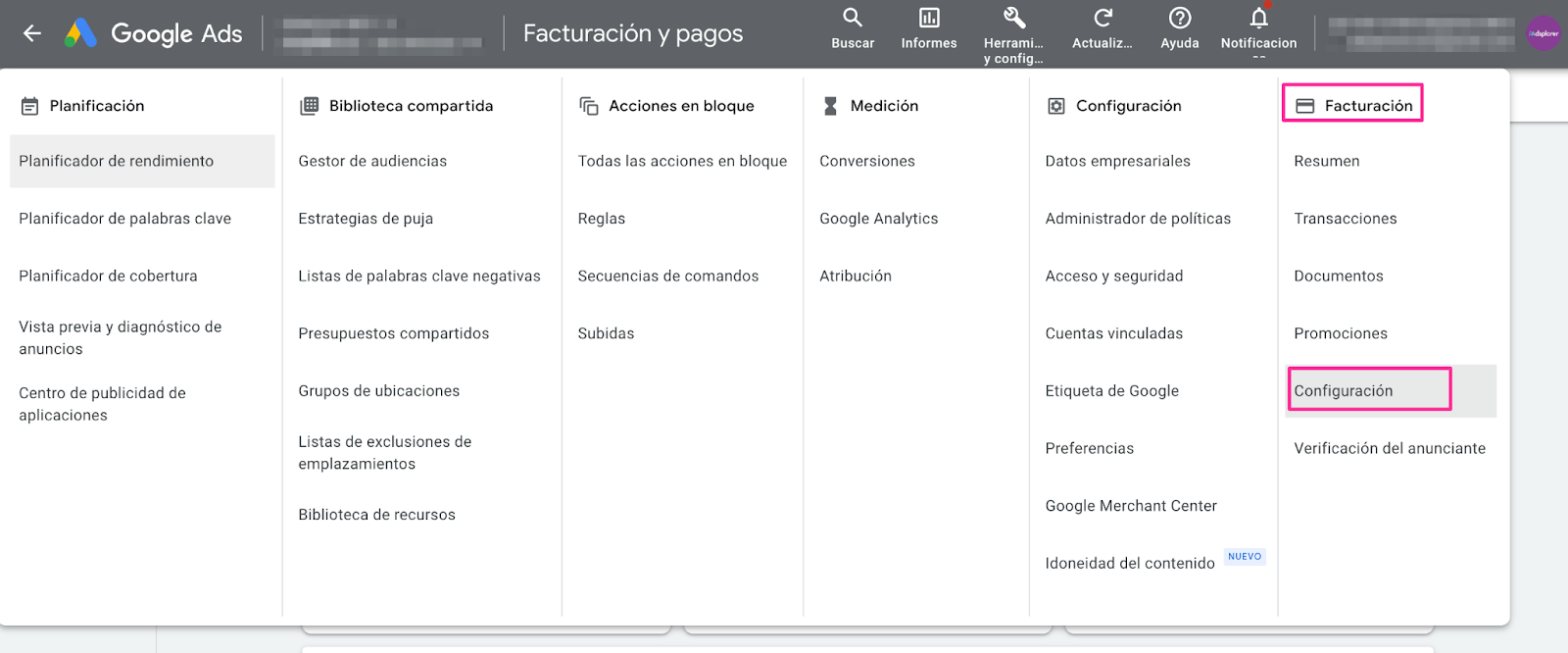The height and width of the screenshot is (653, 1568).
Task: Open Verificación del anunciante
Action: (x=1390, y=448)
